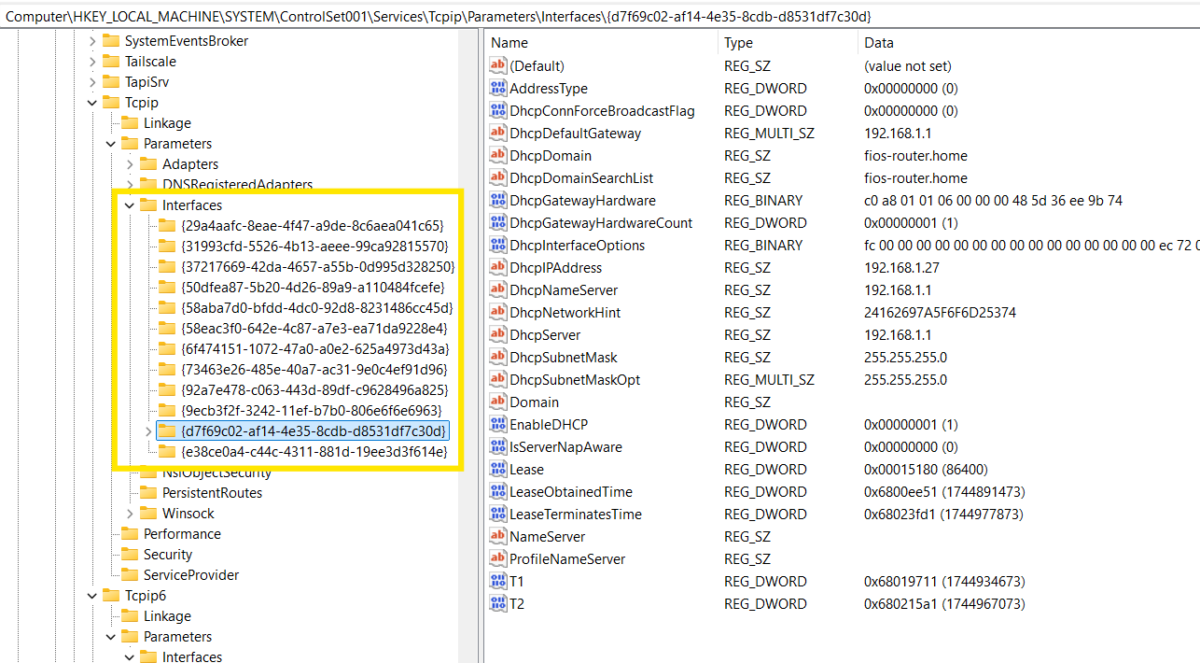The height and width of the screenshot is (663, 1200).
Task: Click the string icon next to (Default)
Action: [x=497, y=65]
